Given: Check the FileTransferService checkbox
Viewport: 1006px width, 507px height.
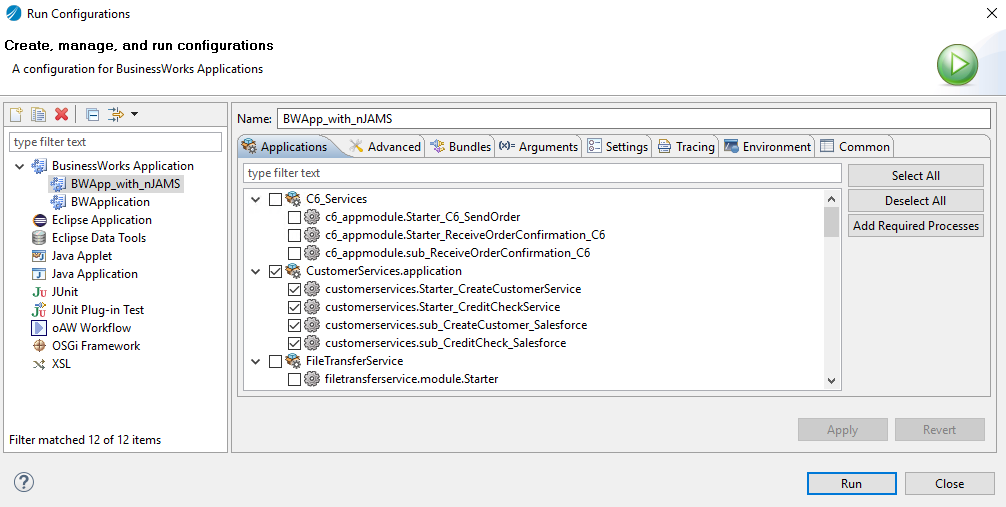Looking at the screenshot, I should coord(275,361).
